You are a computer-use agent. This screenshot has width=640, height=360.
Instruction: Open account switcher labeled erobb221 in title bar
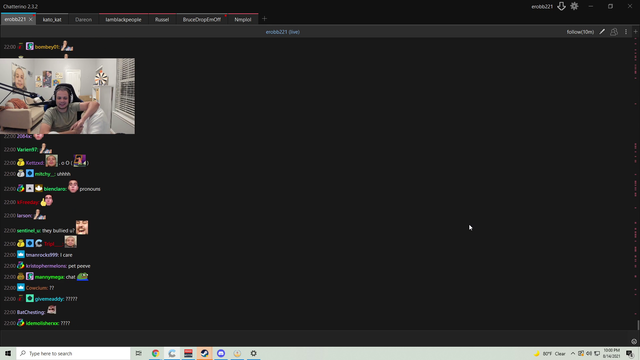(x=542, y=7)
